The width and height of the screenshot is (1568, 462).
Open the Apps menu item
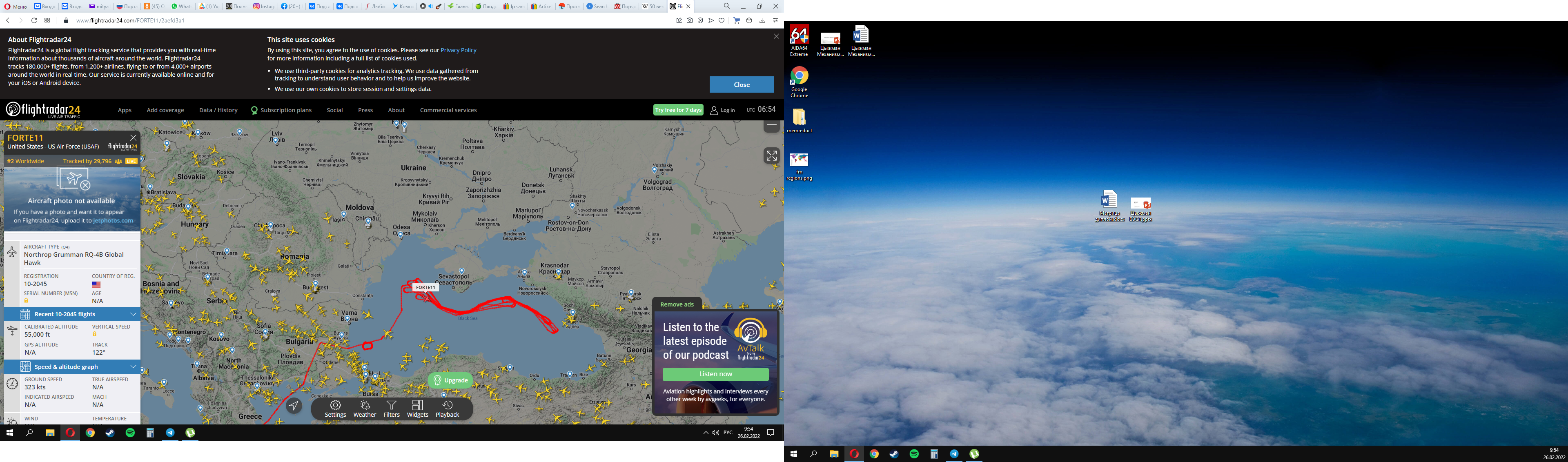coord(125,110)
